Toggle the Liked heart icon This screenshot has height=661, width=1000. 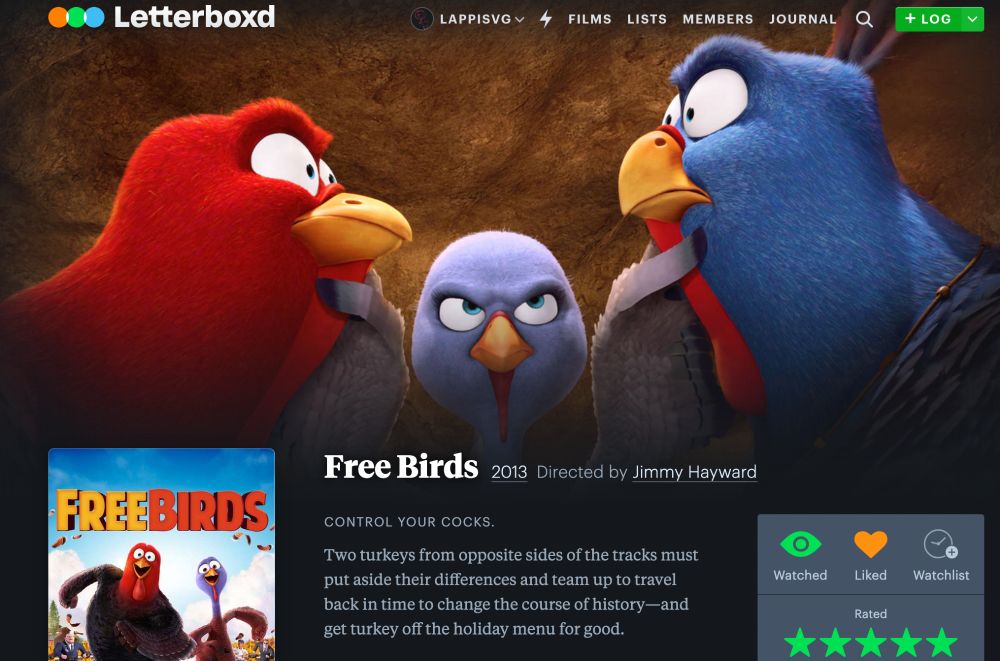(871, 544)
